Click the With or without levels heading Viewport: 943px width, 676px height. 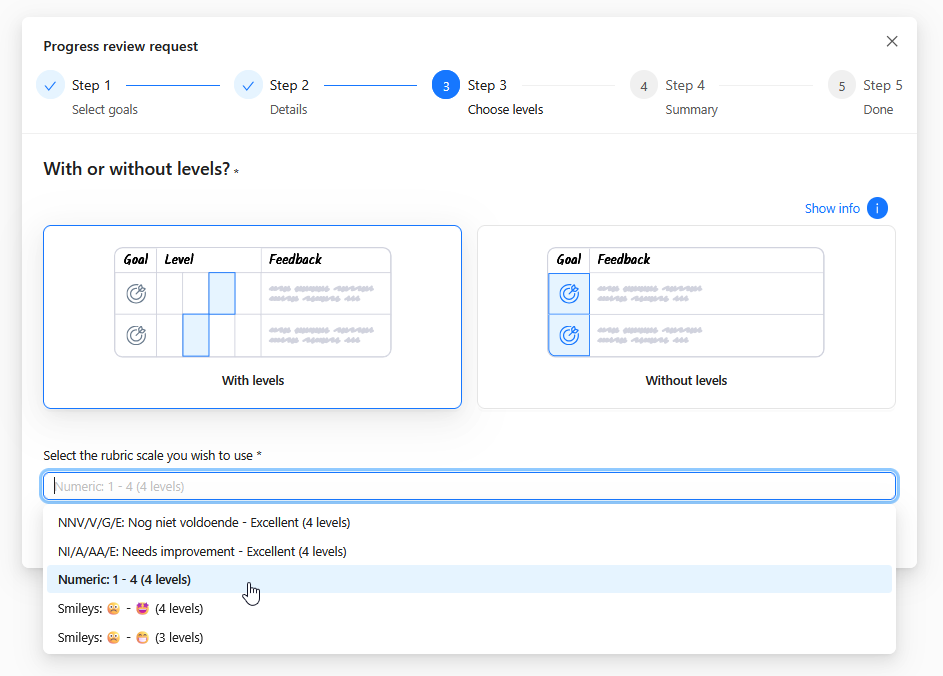tap(137, 169)
